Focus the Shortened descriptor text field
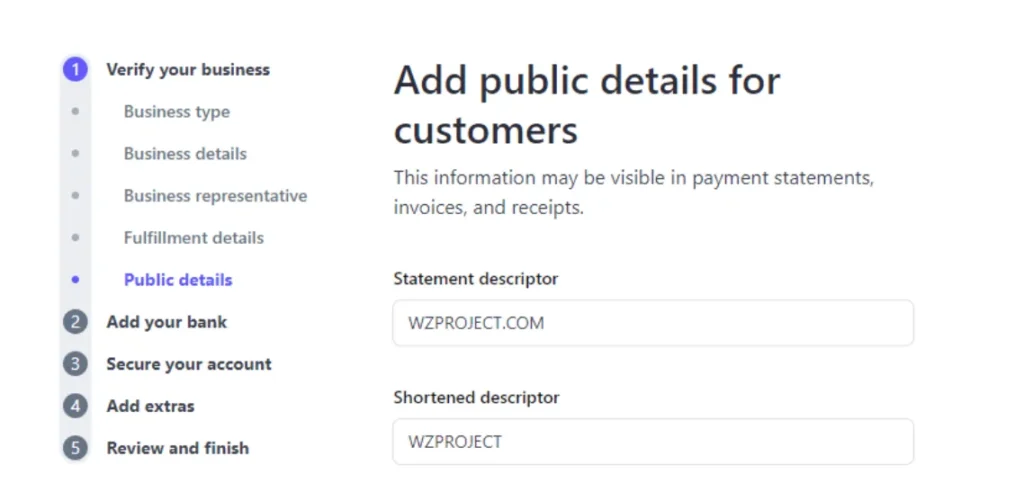Viewport: 1024px width, 492px height. coord(653,442)
